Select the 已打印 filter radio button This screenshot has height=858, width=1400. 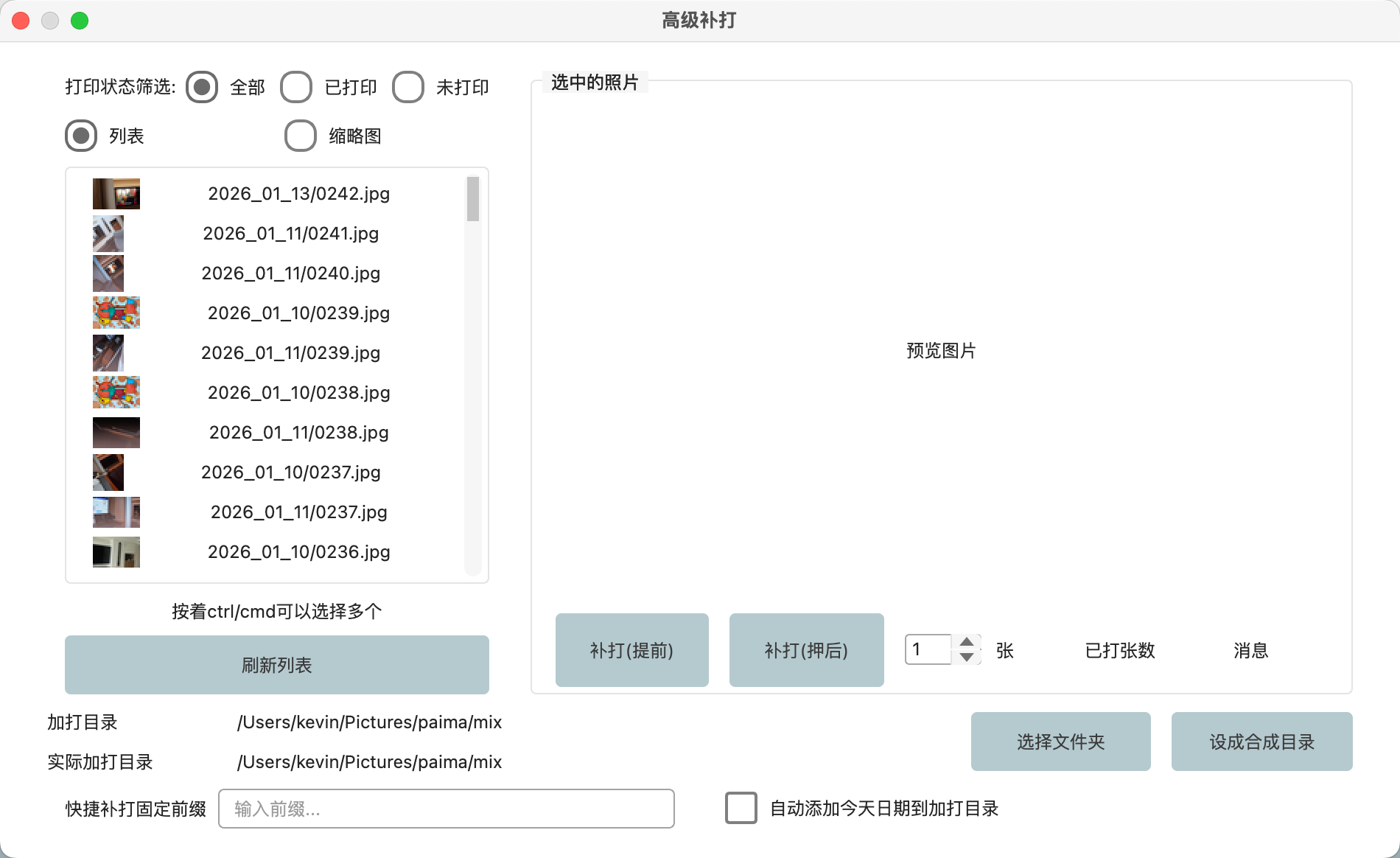296,87
